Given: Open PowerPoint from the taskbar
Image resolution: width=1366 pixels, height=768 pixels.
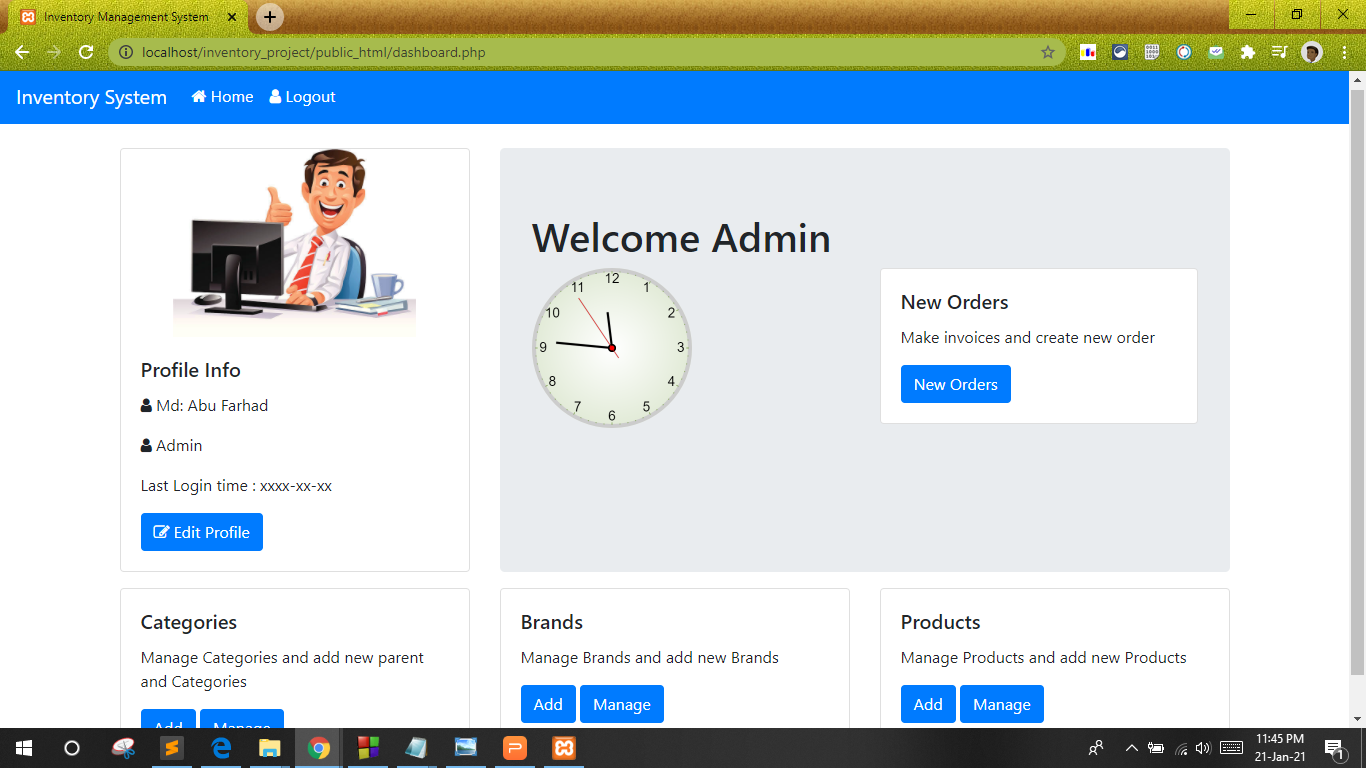Looking at the screenshot, I should point(514,747).
